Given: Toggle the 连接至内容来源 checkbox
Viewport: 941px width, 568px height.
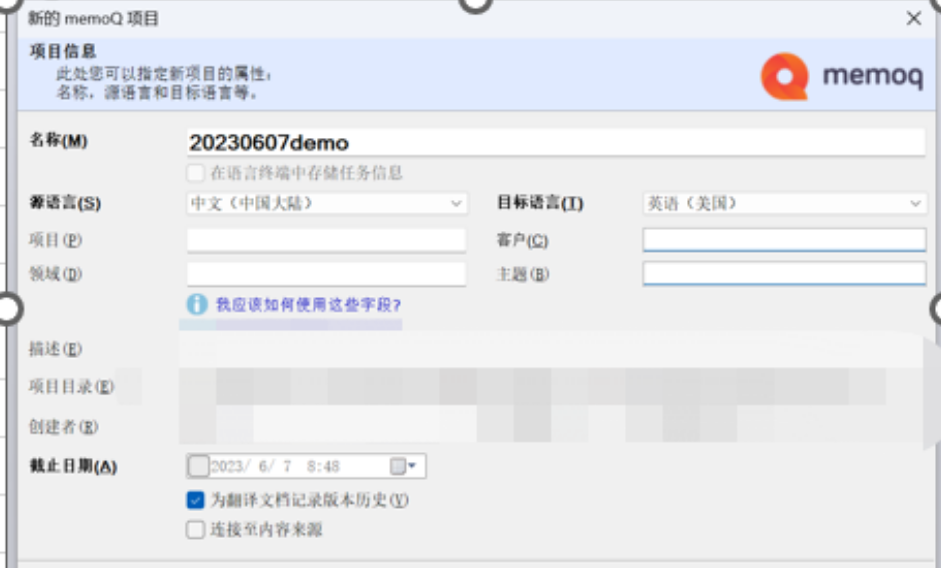Looking at the screenshot, I should pos(196,530).
